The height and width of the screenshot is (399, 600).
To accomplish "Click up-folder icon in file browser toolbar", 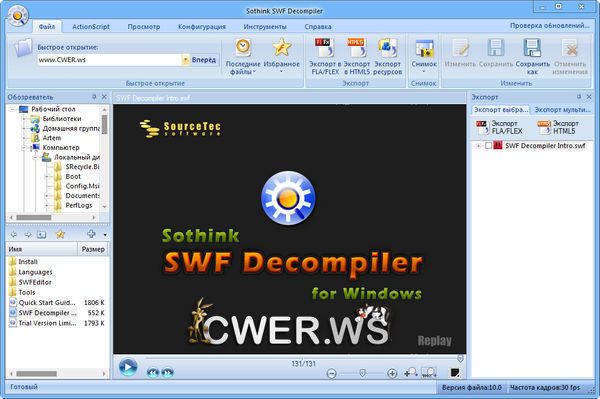I will coord(41,234).
